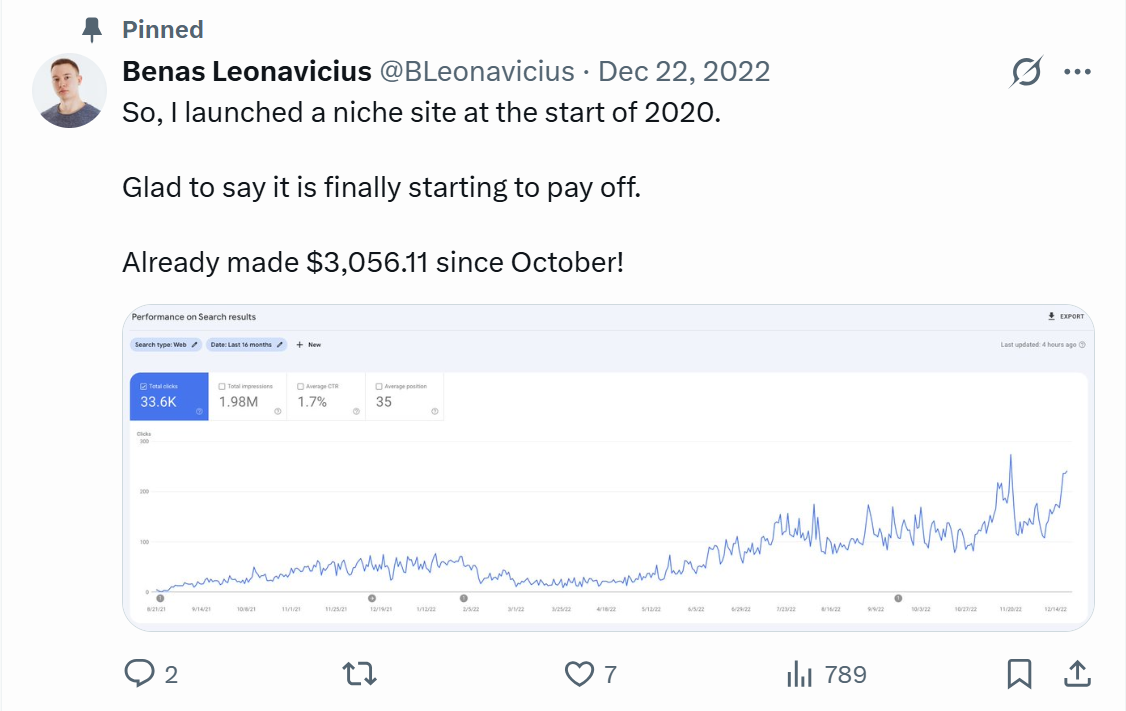Click the Grok slashed-circle icon
Screen dimensions: 1126x711
point(1026,72)
